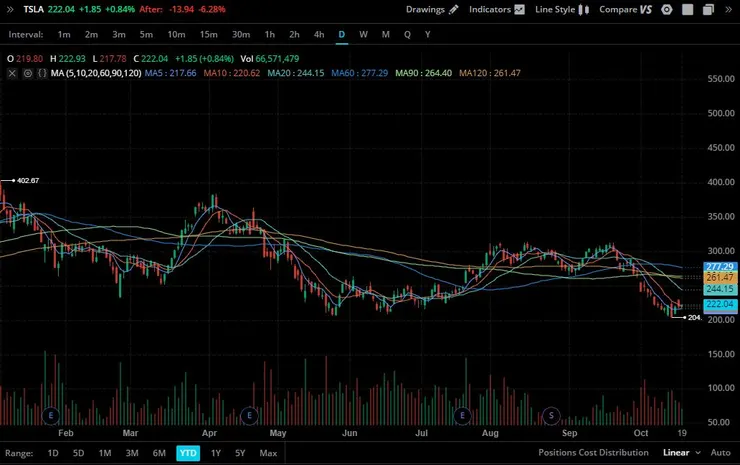Click the 244.15 teal price tag
Screen dimensions: 740x465
pos(720,289)
